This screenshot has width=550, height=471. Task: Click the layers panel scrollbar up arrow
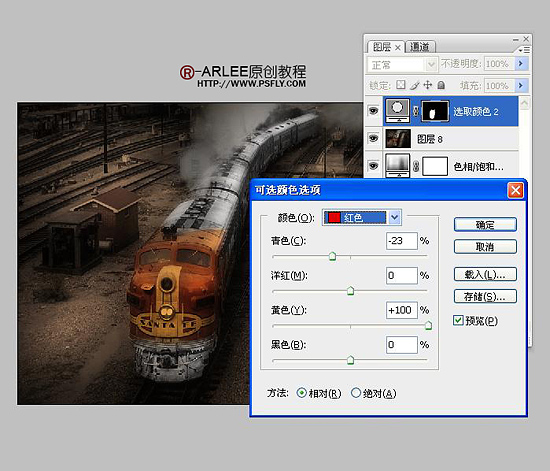[x=524, y=103]
